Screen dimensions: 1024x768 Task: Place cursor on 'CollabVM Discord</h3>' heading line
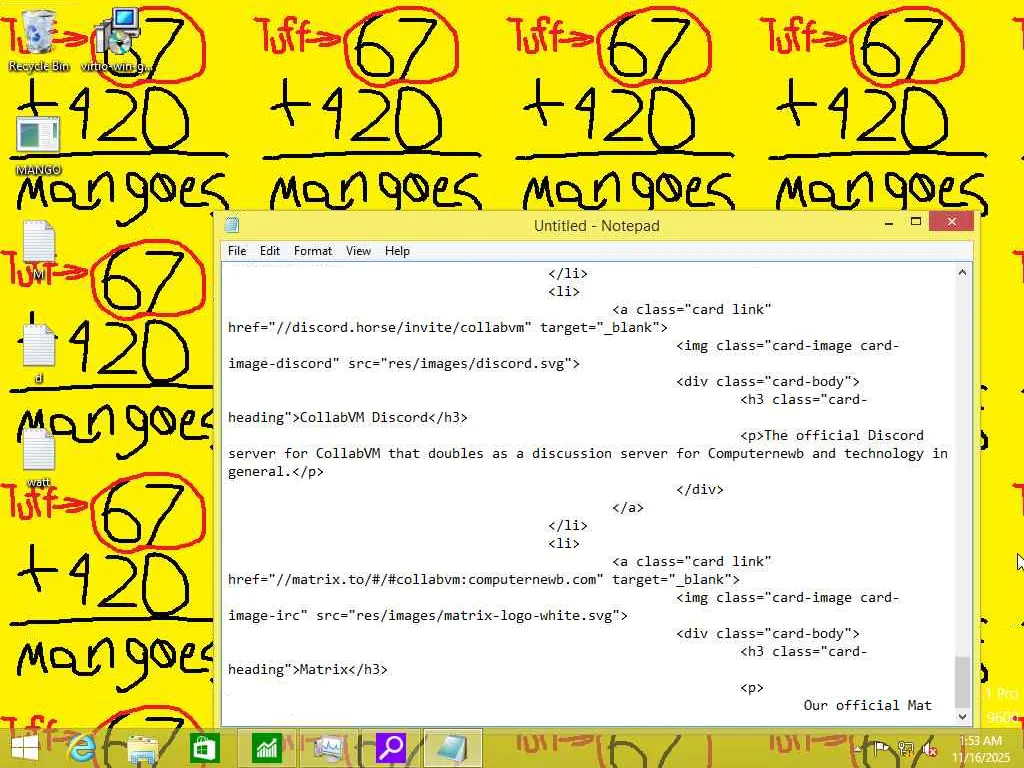(347, 417)
